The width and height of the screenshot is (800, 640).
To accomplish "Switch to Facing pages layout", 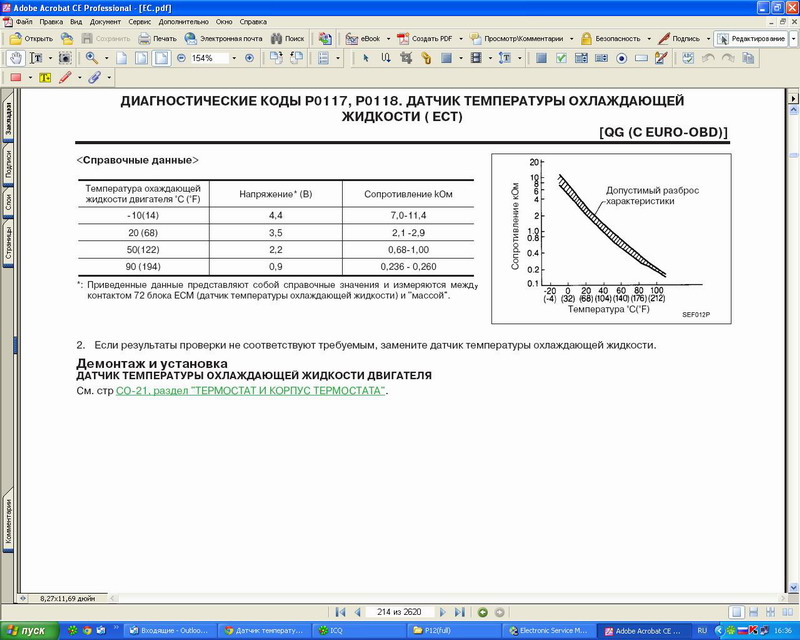I will point(788,612).
